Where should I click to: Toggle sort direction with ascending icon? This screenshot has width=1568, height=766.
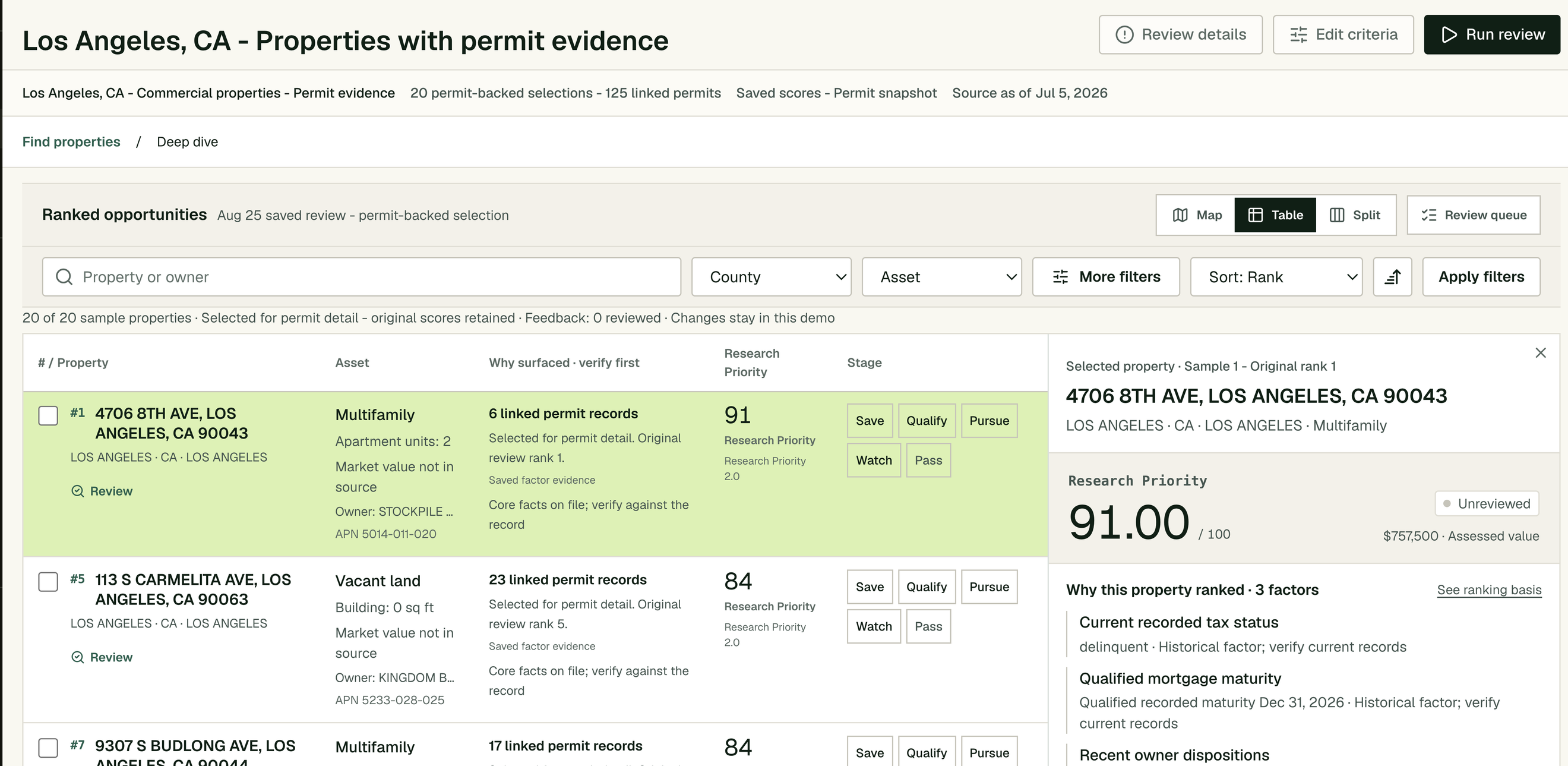pyautogui.click(x=1392, y=277)
